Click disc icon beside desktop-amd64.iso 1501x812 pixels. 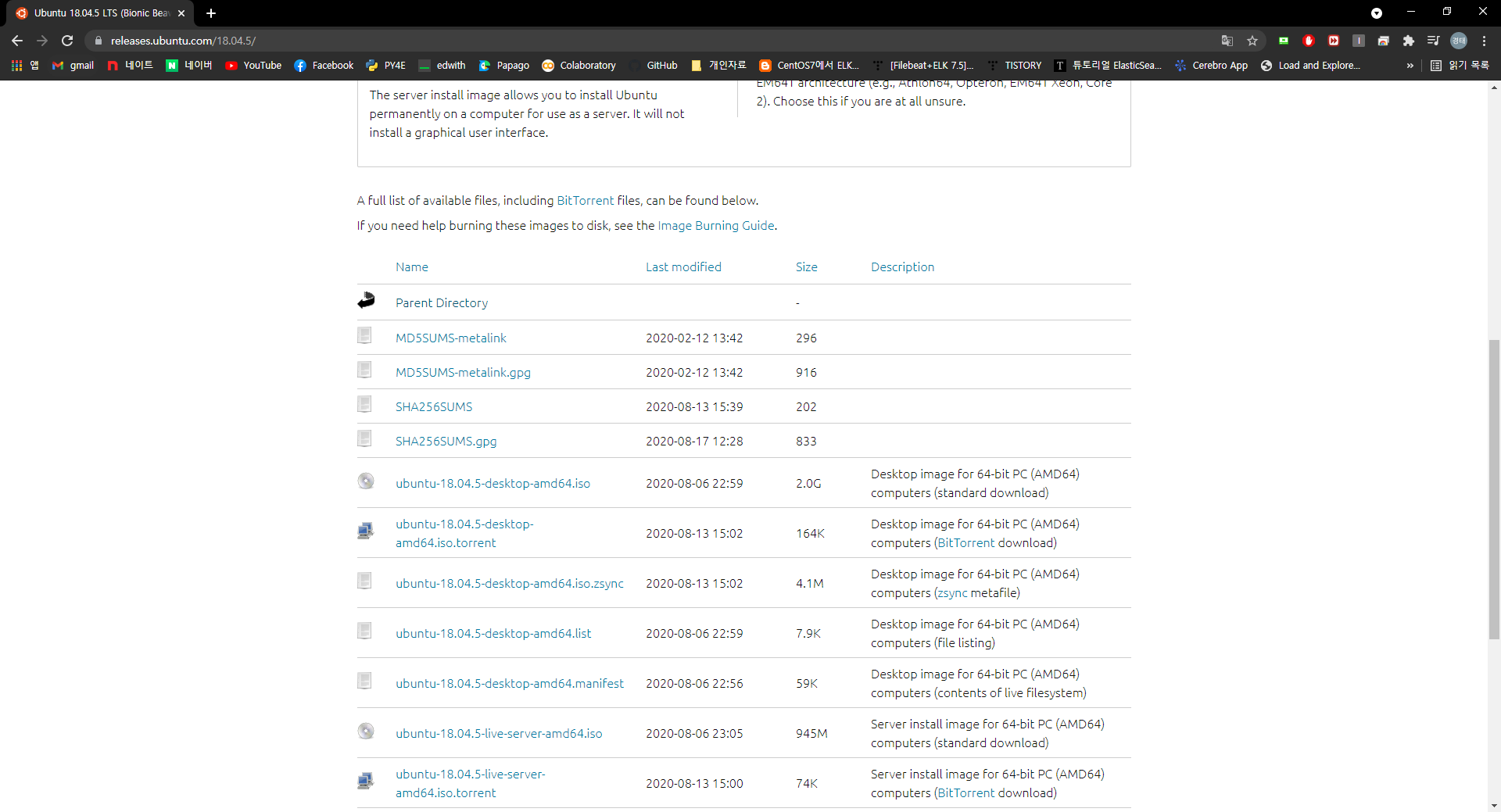[x=366, y=481]
